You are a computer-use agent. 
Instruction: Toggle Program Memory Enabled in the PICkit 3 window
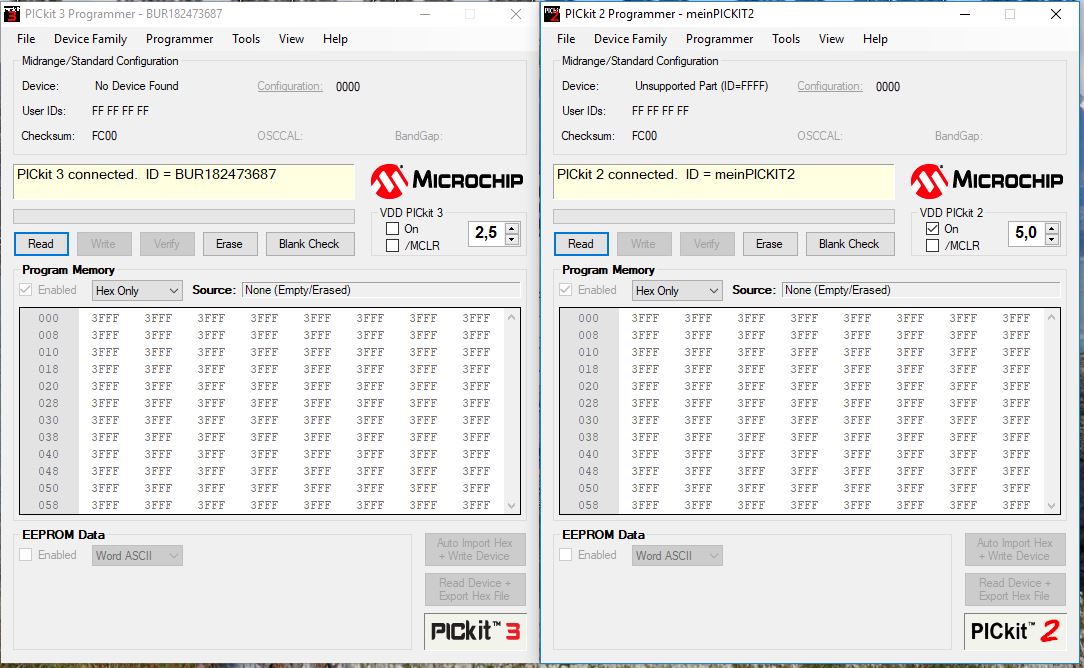click(26, 290)
